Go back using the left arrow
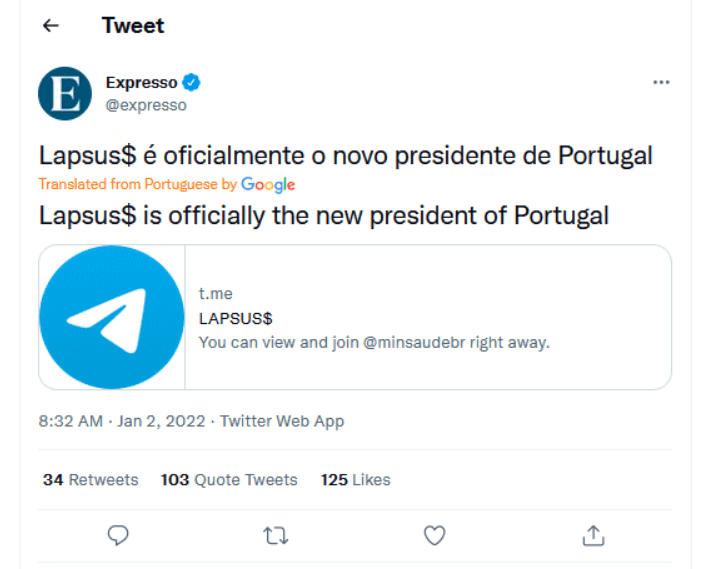 (51, 26)
